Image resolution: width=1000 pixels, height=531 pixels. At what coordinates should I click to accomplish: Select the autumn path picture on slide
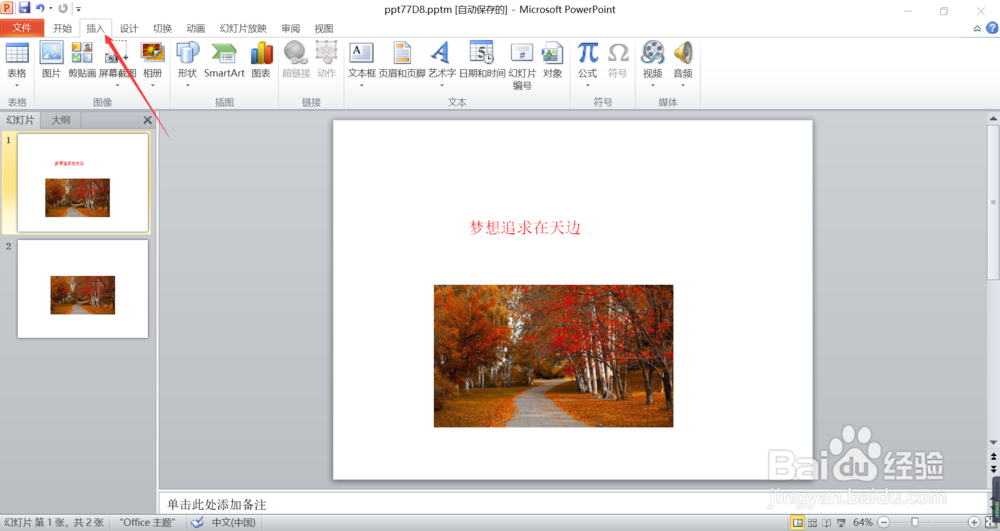tap(554, 356)
